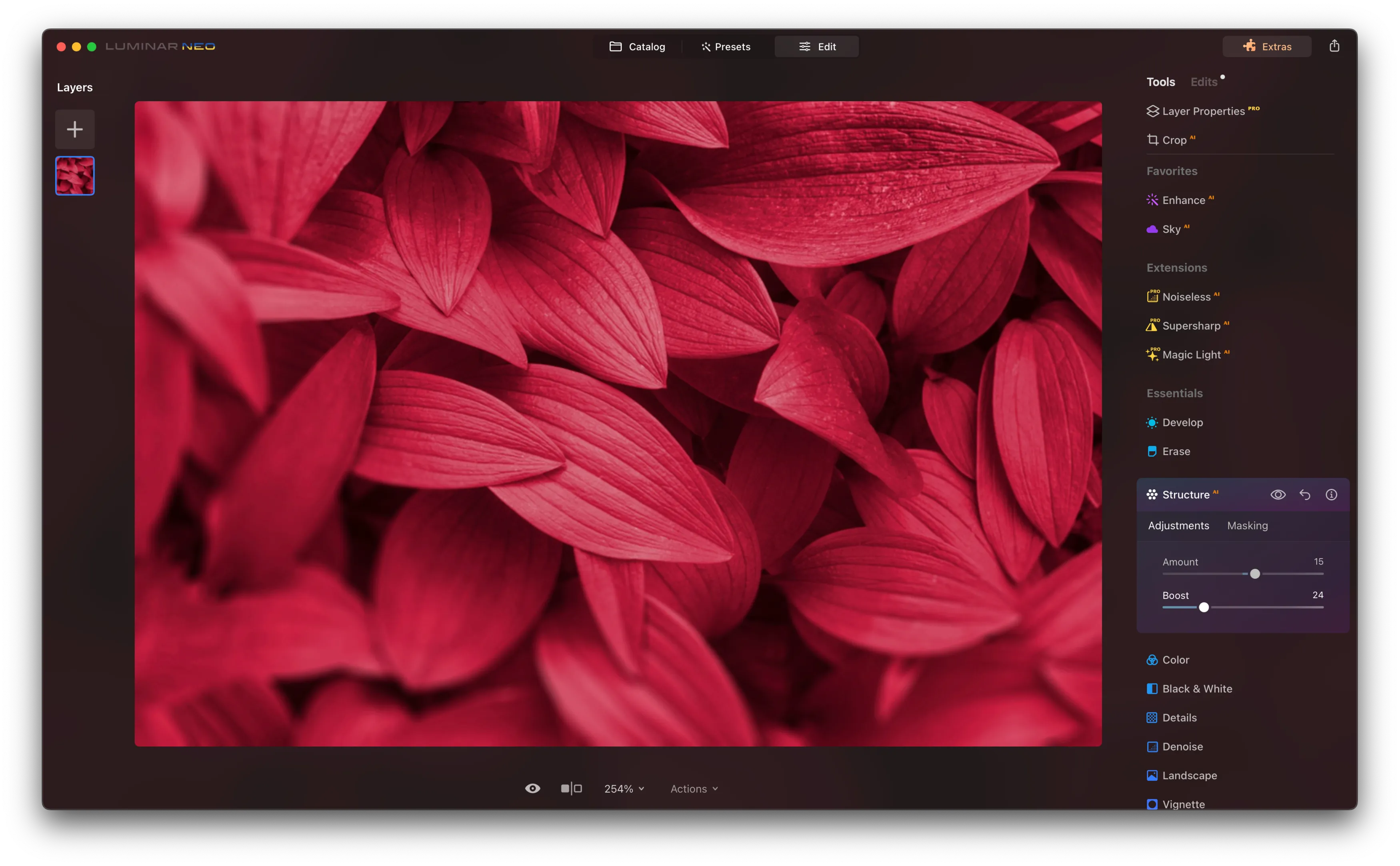Viewport: 1400px width, 866px height.
Task: Expand the Color tool panel
Action: point(1175,660)
